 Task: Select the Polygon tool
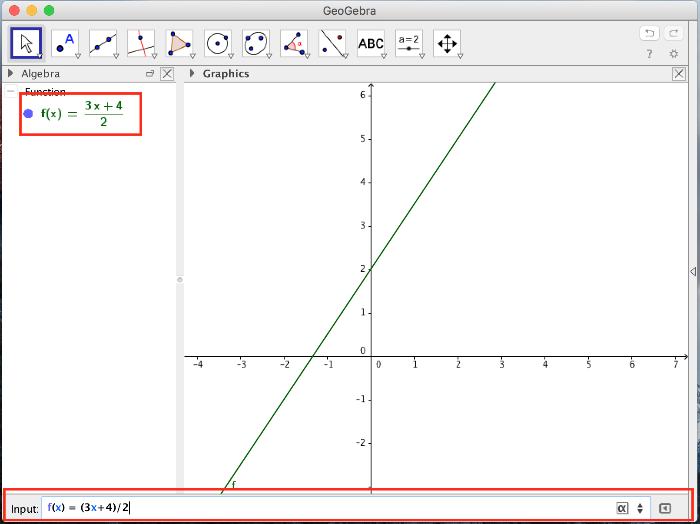tap(179, 43)
